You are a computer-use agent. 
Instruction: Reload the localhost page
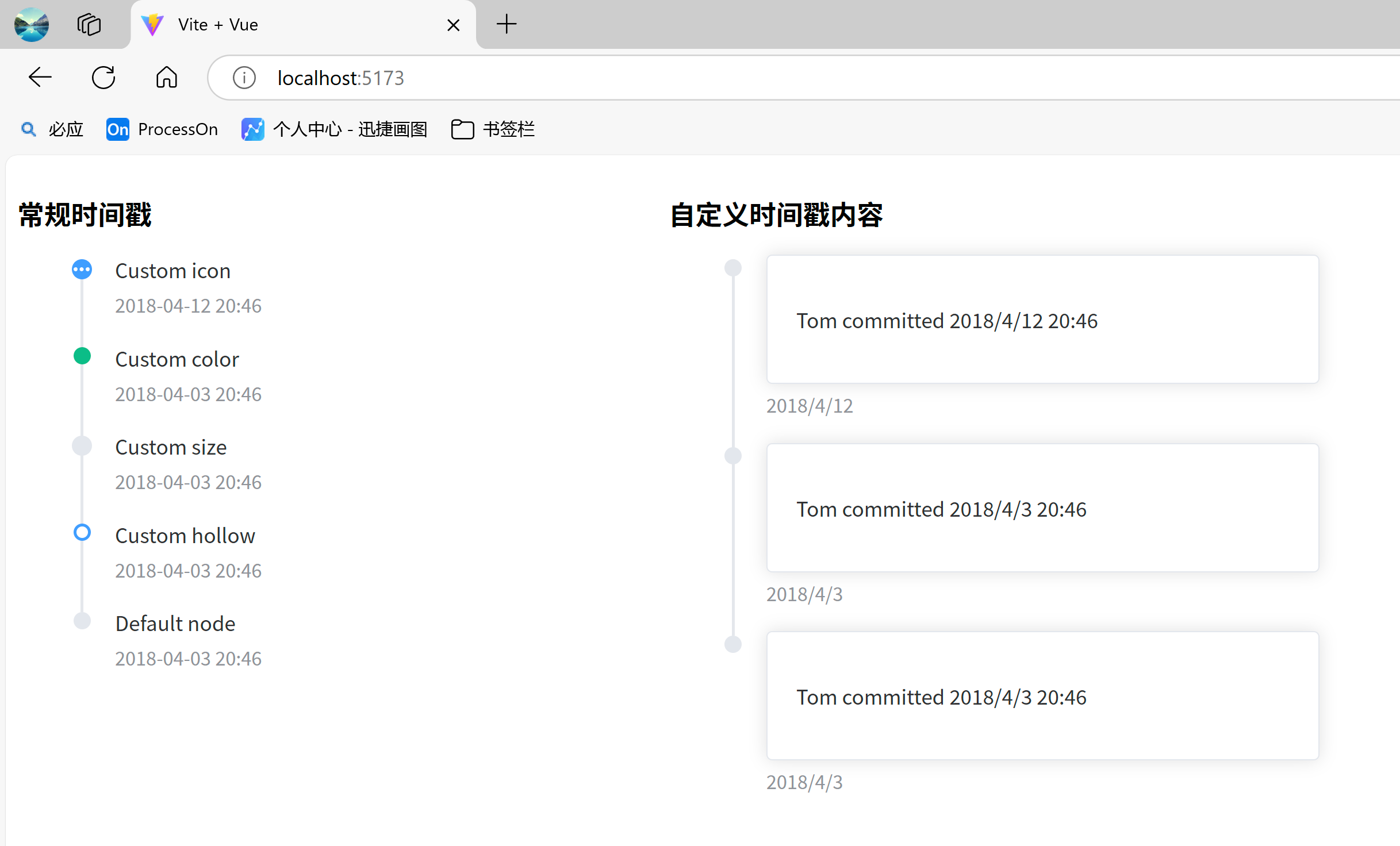[103, 77]
